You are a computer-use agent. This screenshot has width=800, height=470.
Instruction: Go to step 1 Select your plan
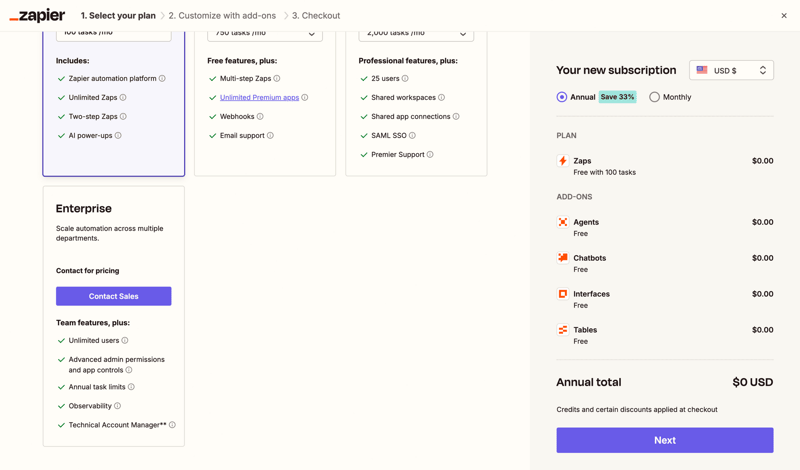(118, 16)
